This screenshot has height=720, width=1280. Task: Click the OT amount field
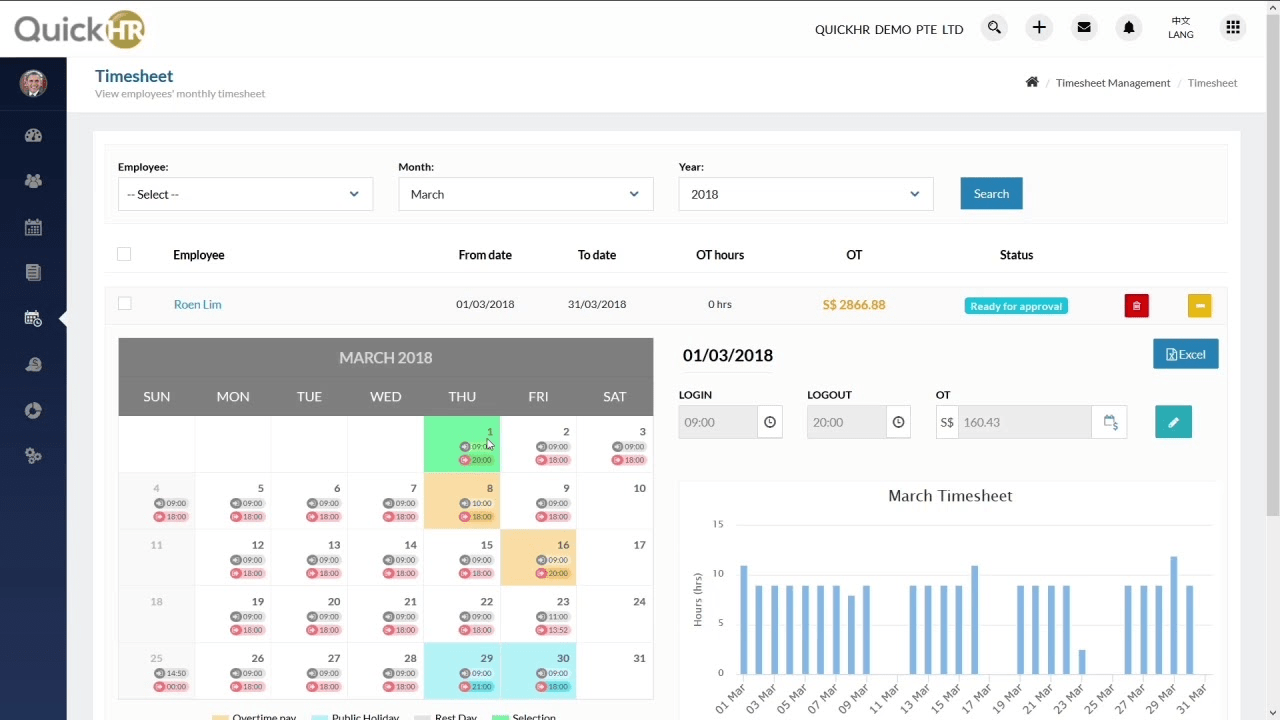point(1024,422)
